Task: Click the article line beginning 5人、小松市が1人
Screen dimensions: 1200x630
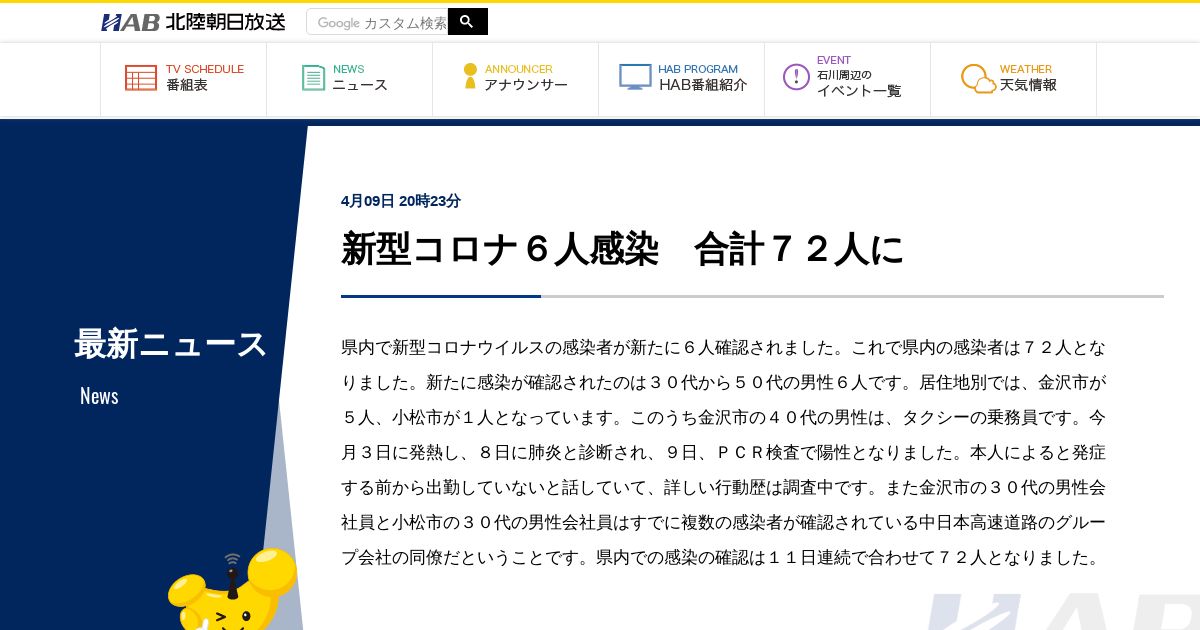Action: [x=724, y=418]
